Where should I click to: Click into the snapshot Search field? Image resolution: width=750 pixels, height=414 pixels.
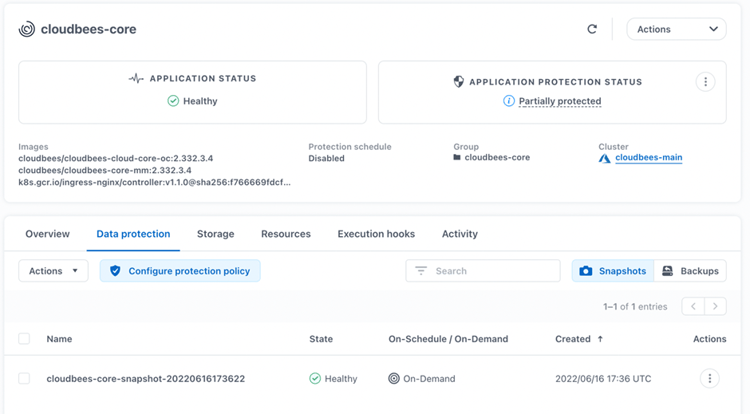pyautogui.click(x=483, y=271)
